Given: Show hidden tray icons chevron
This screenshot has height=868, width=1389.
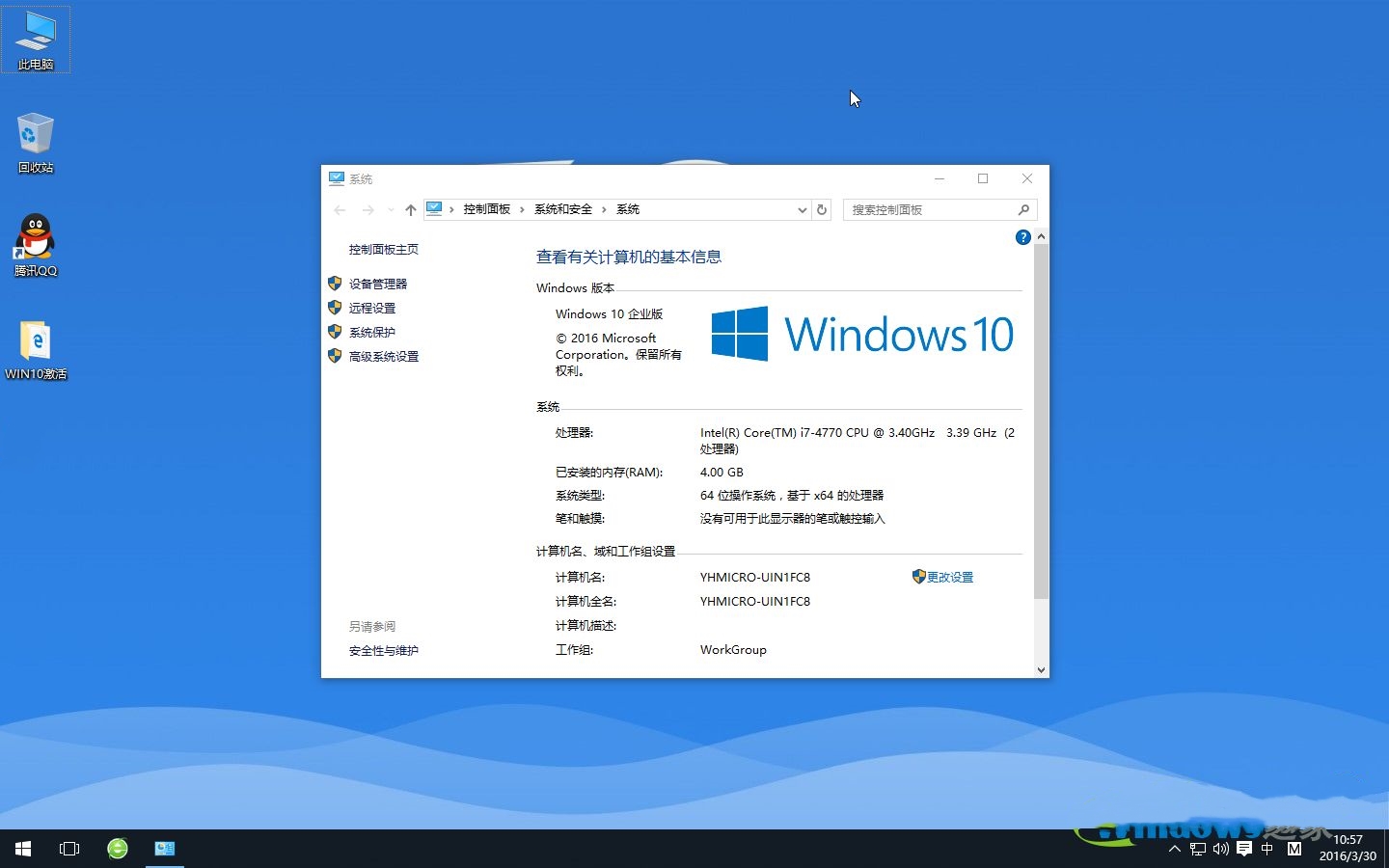Looking at the screenshot, I should tap(1174, 849).
